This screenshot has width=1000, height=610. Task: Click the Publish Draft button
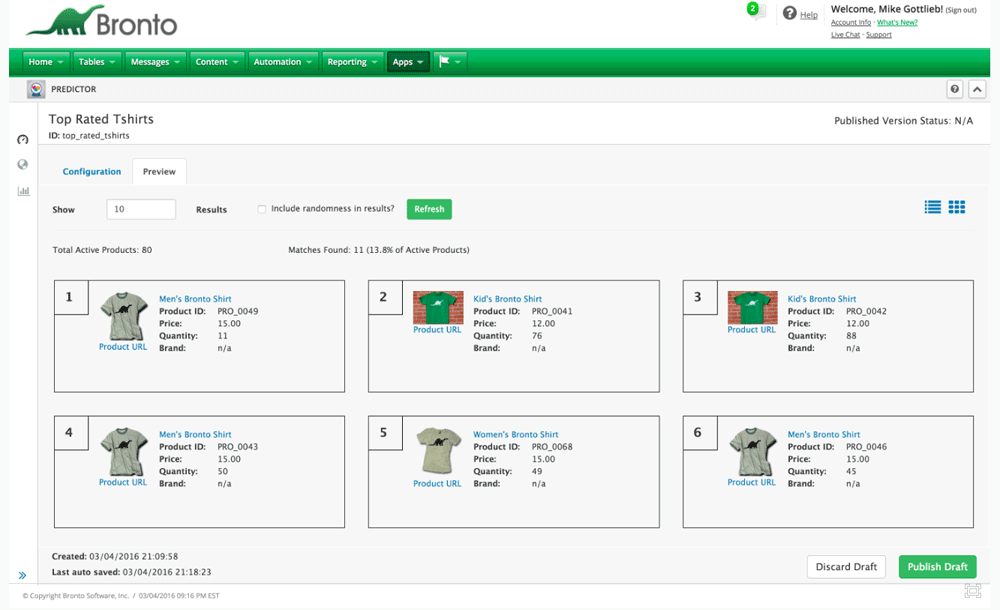tap(937, 567)
